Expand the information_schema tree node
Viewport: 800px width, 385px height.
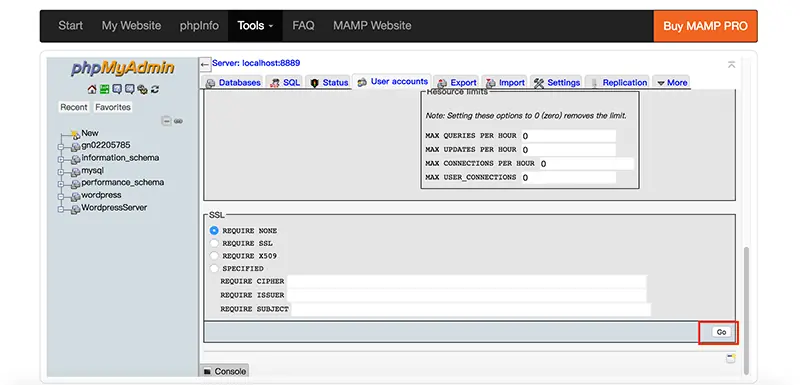(x=61, y=159)
